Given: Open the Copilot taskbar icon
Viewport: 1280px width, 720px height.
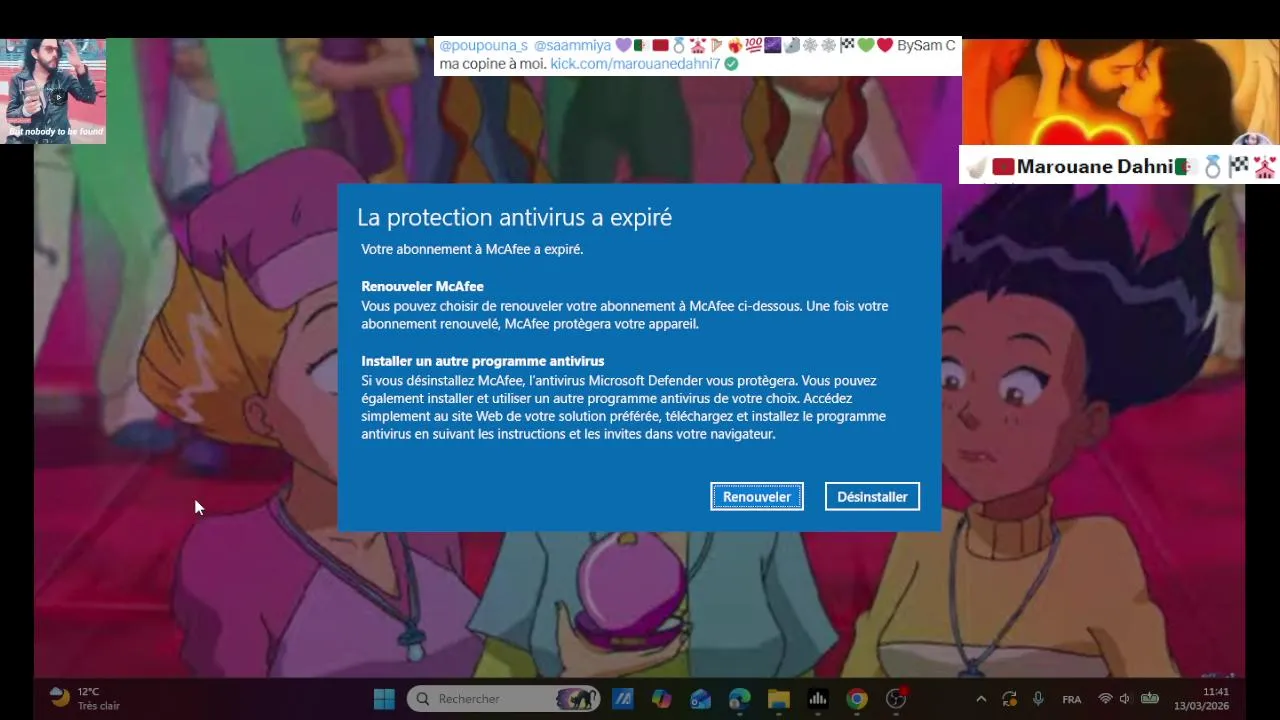Looking at the screenshot, I should pos(661,699).
